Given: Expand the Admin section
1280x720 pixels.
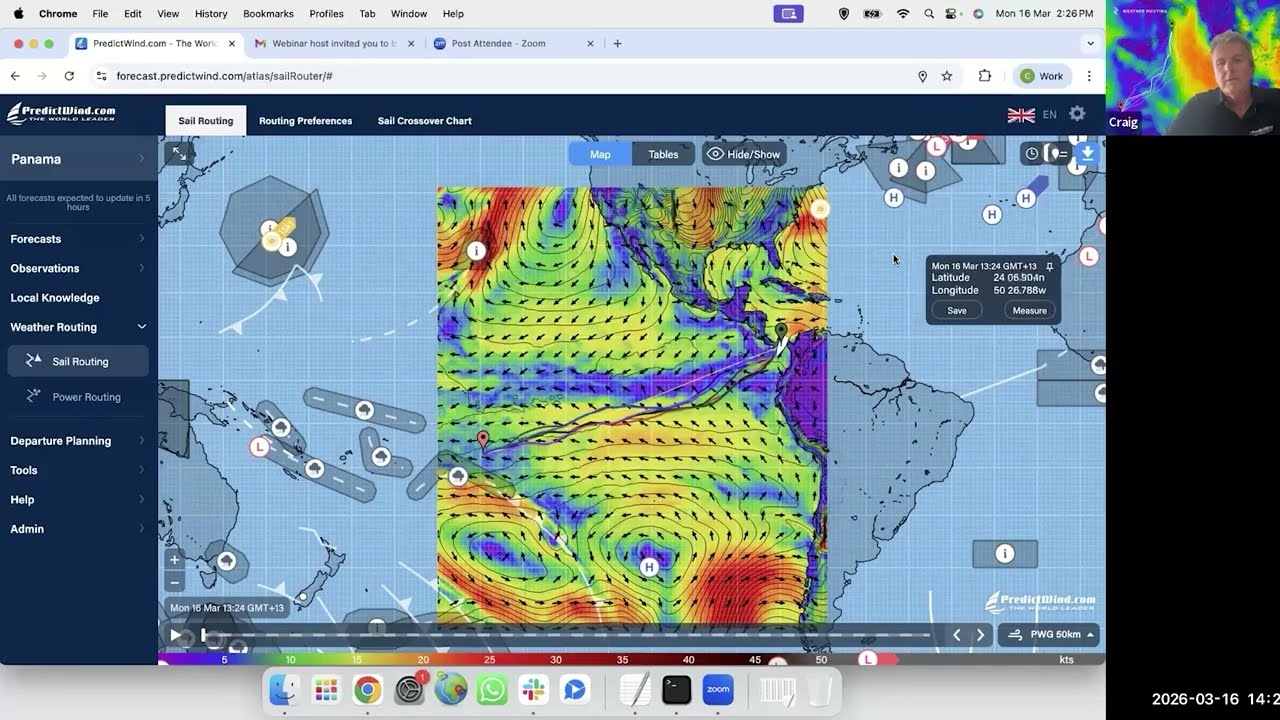Looking at the screenshot, I should pos(78,529).
